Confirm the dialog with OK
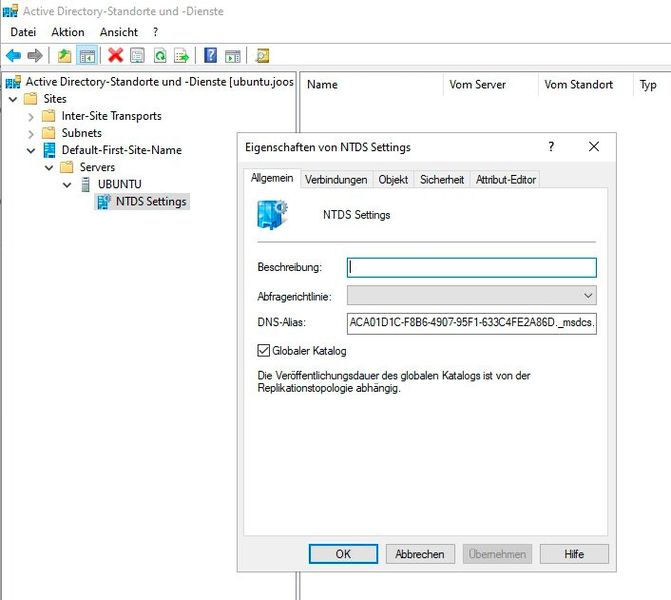Image resolution: width=671 pixels, height=600 pixels. point(343,554)
